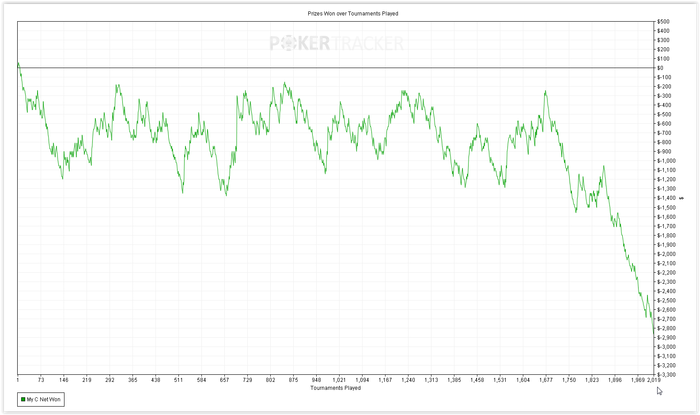Click the x-axis value 802
700x415 pixels.
pyautogui.click(x=270, y=380)
